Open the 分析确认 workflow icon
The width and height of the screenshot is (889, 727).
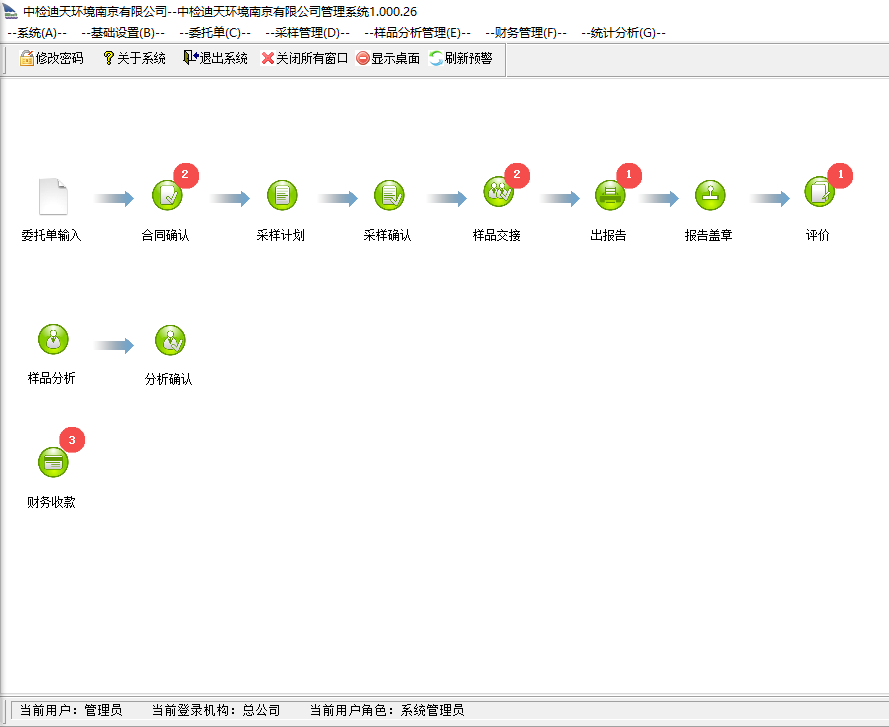170,340
